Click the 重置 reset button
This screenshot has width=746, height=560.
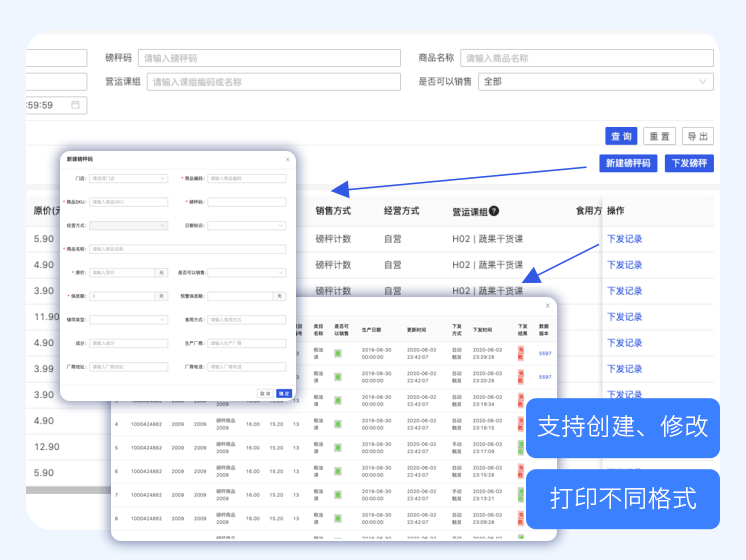pos(659,136)
